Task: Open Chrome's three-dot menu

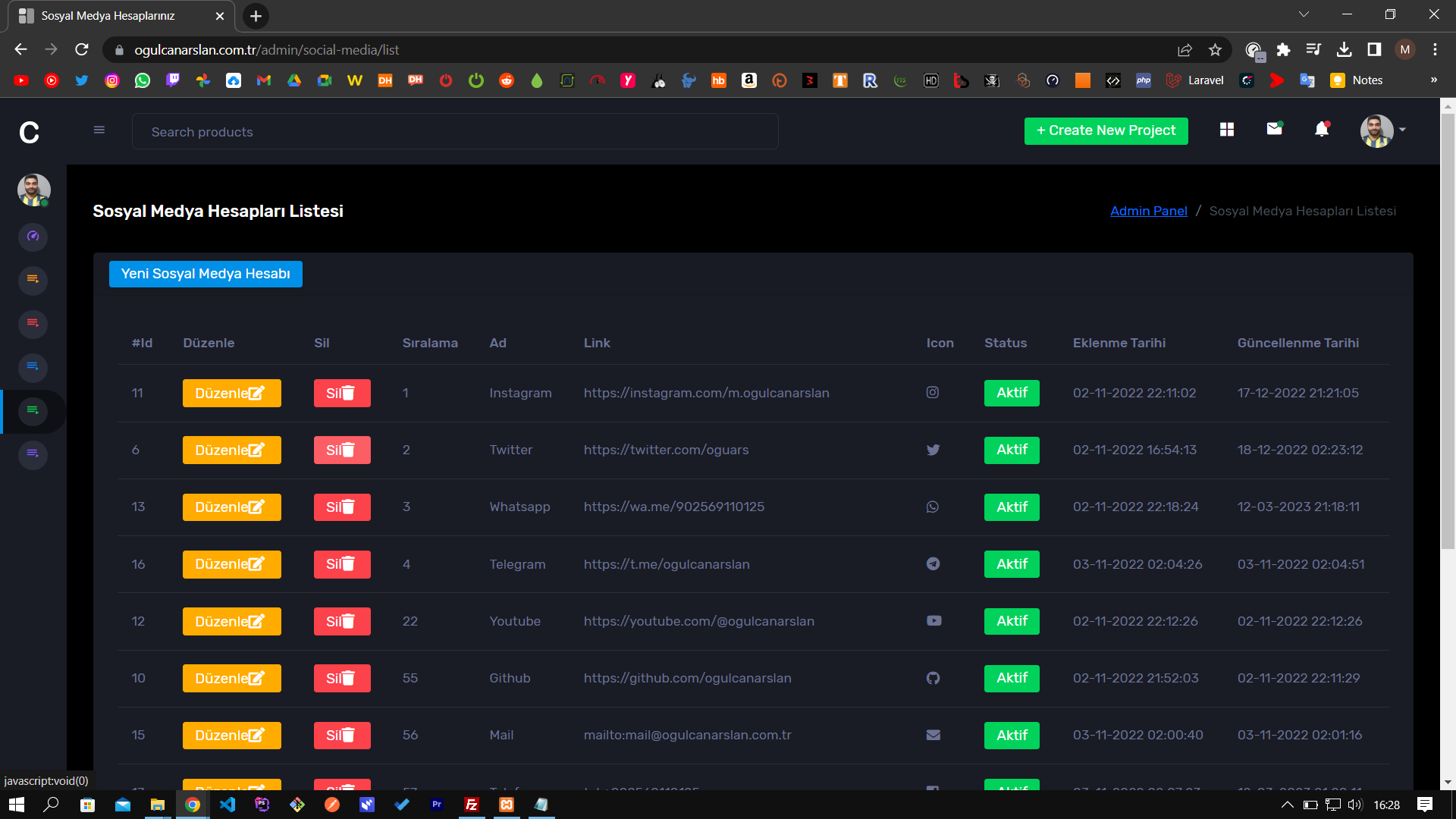Action: coord(1435,50)
